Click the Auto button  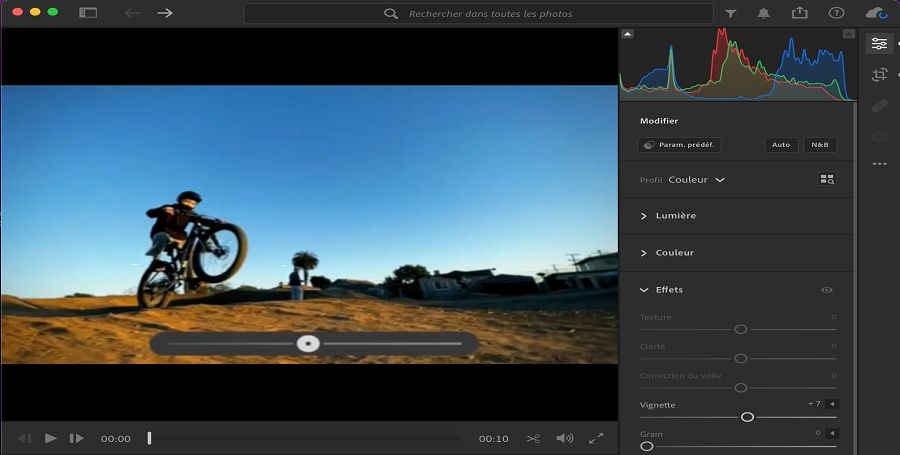pyautogui.click(x=781, y=145)
